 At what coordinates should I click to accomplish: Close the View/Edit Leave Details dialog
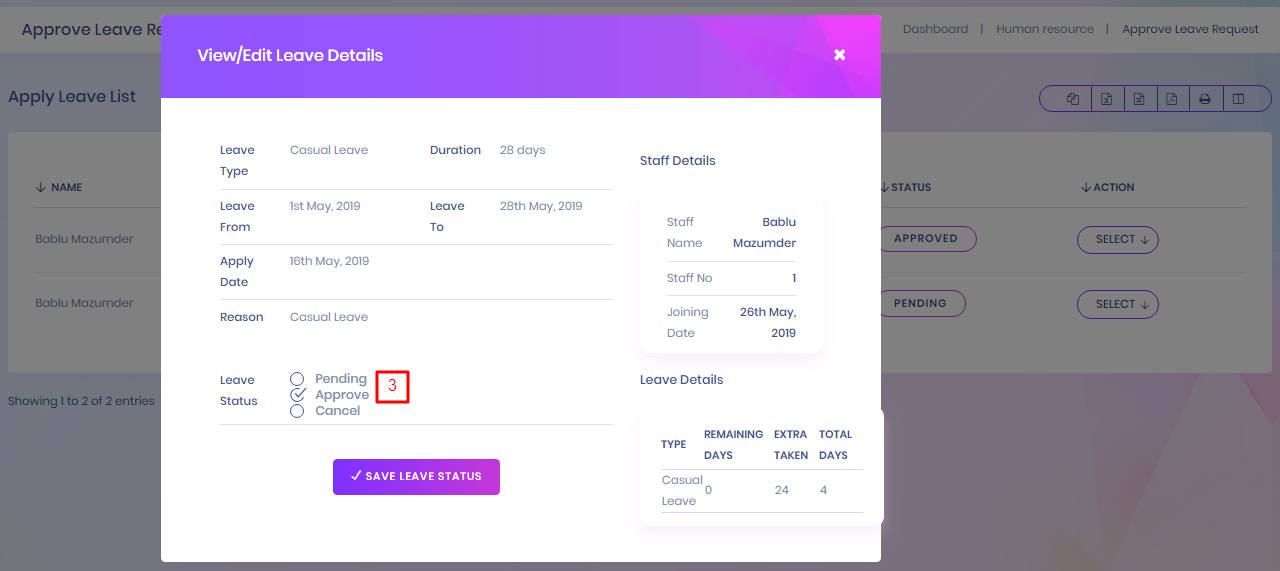(840, 55)
